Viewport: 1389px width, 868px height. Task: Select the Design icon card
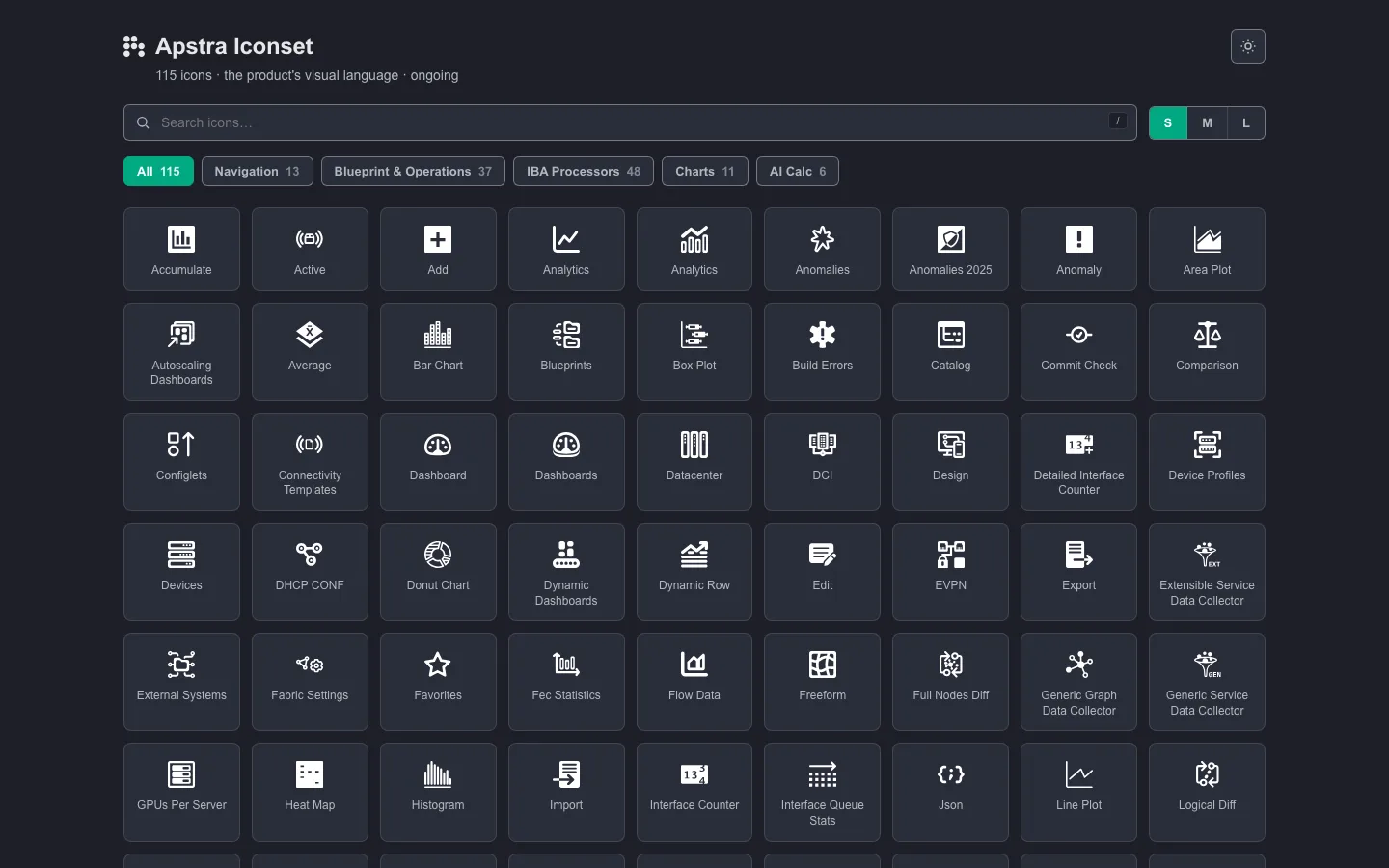pos(950,462)
